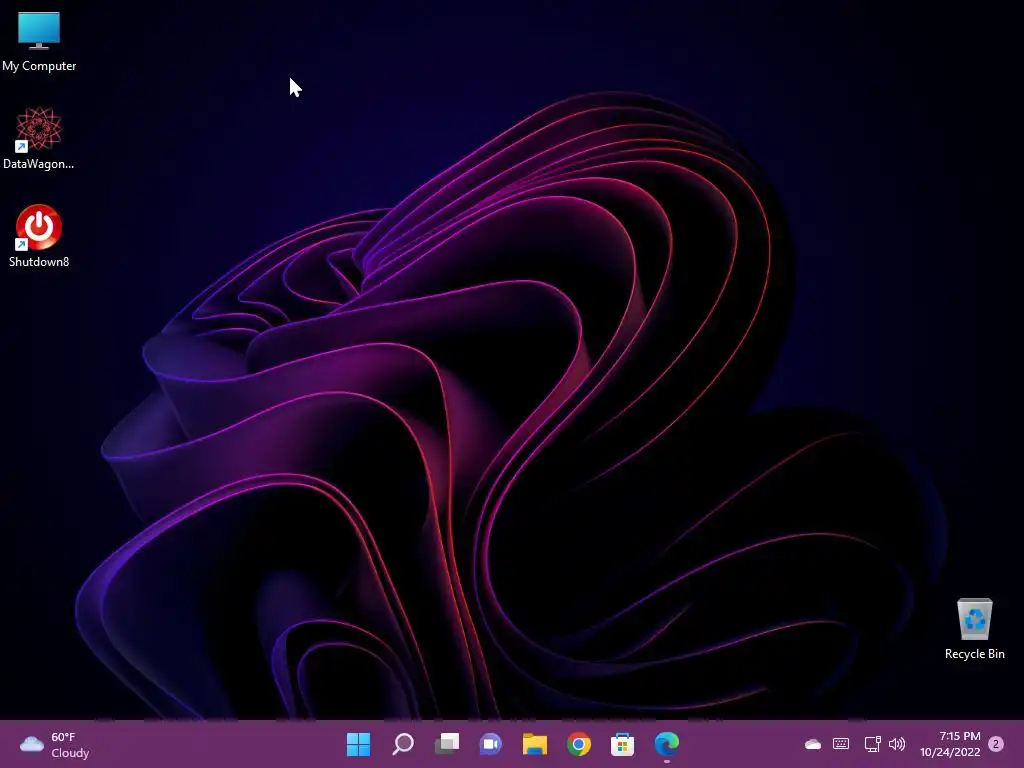The width and height of the screenshot is (1024, 768).
Task: Open the Windows Start menu
Action: 359,744
